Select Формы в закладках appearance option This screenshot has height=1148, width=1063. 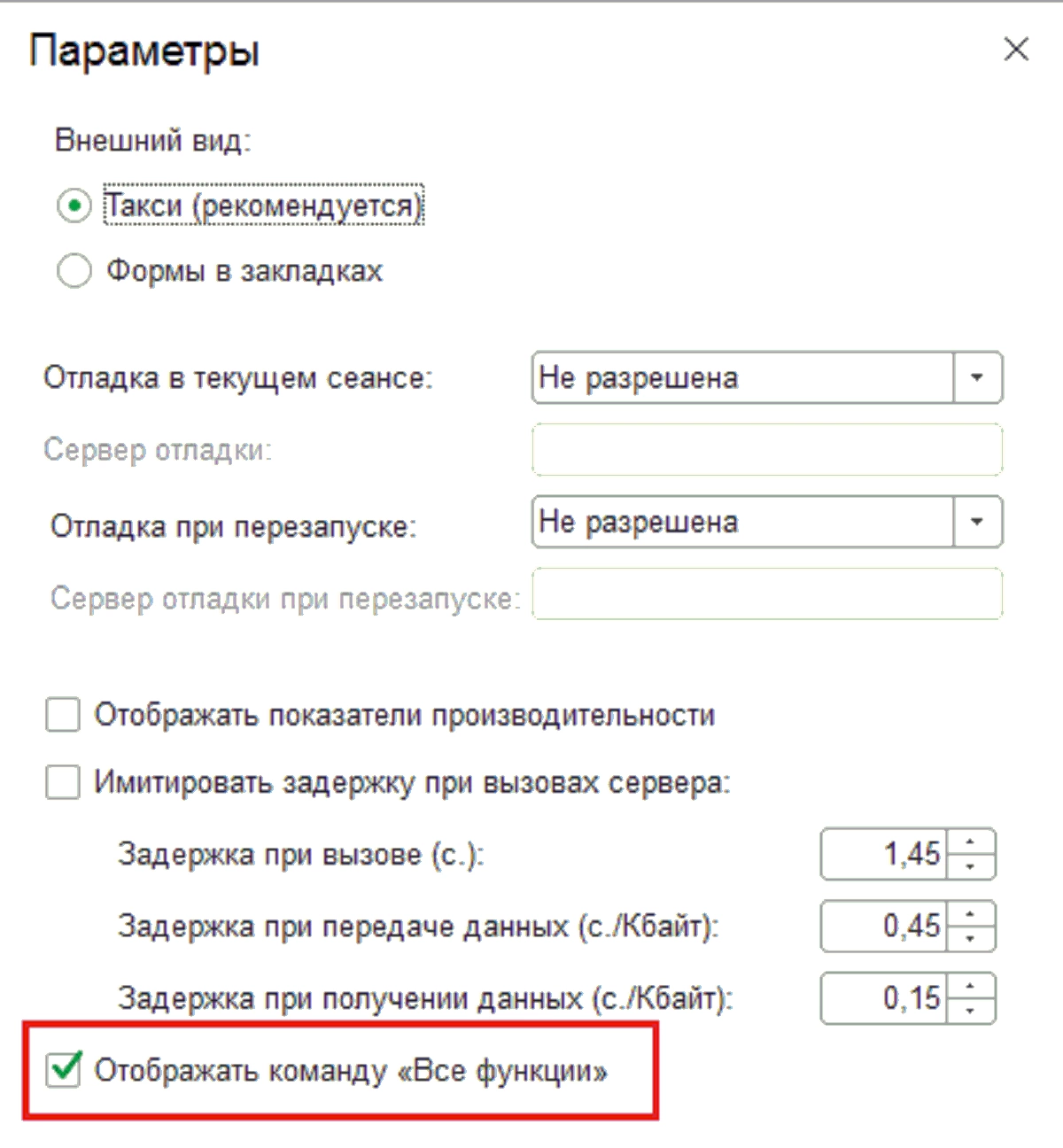coord(74,271)
